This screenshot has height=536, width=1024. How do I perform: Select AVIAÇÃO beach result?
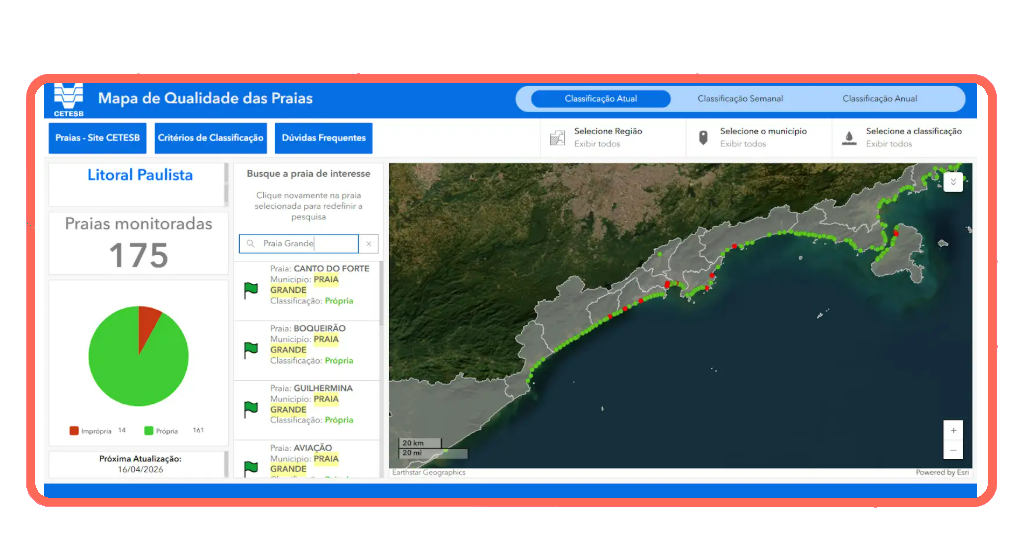pyautogui.click(x=307, y=460)
